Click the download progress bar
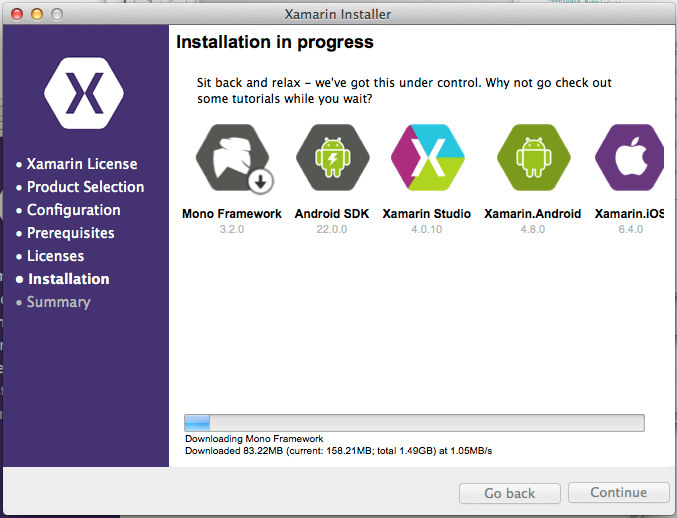 [414, 423]
